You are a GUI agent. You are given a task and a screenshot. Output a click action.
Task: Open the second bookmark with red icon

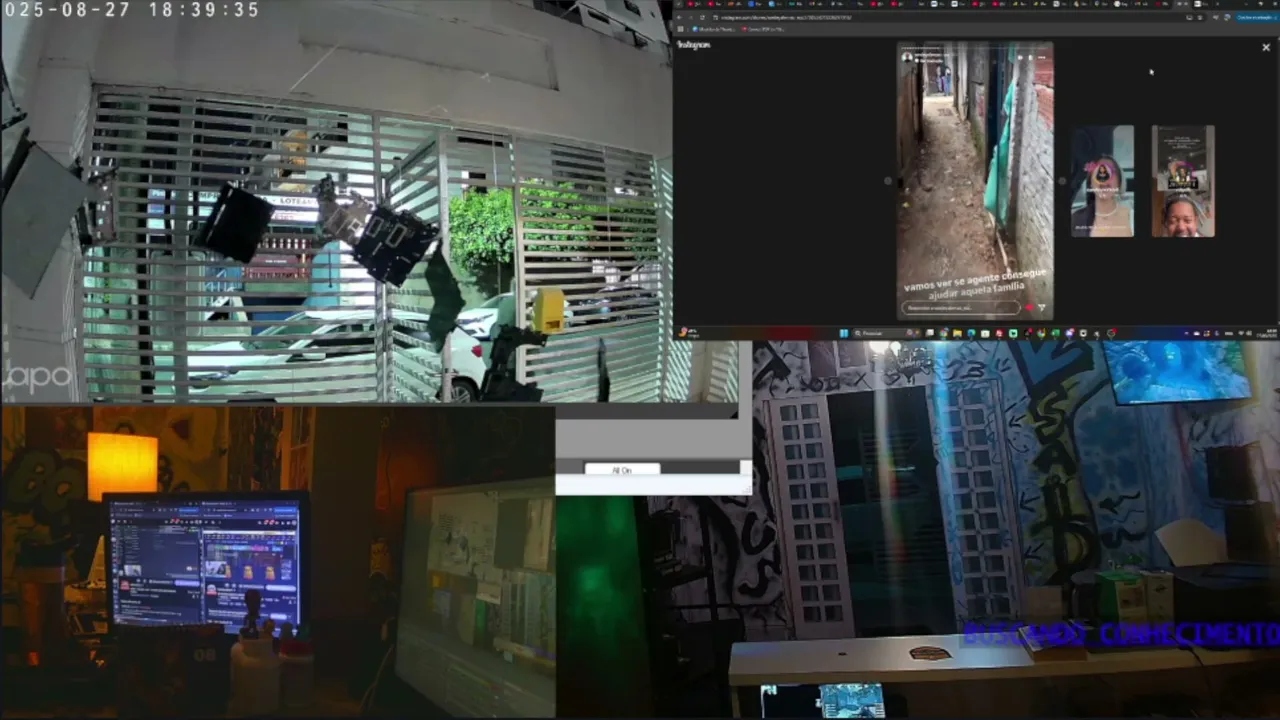coord(763,29)
